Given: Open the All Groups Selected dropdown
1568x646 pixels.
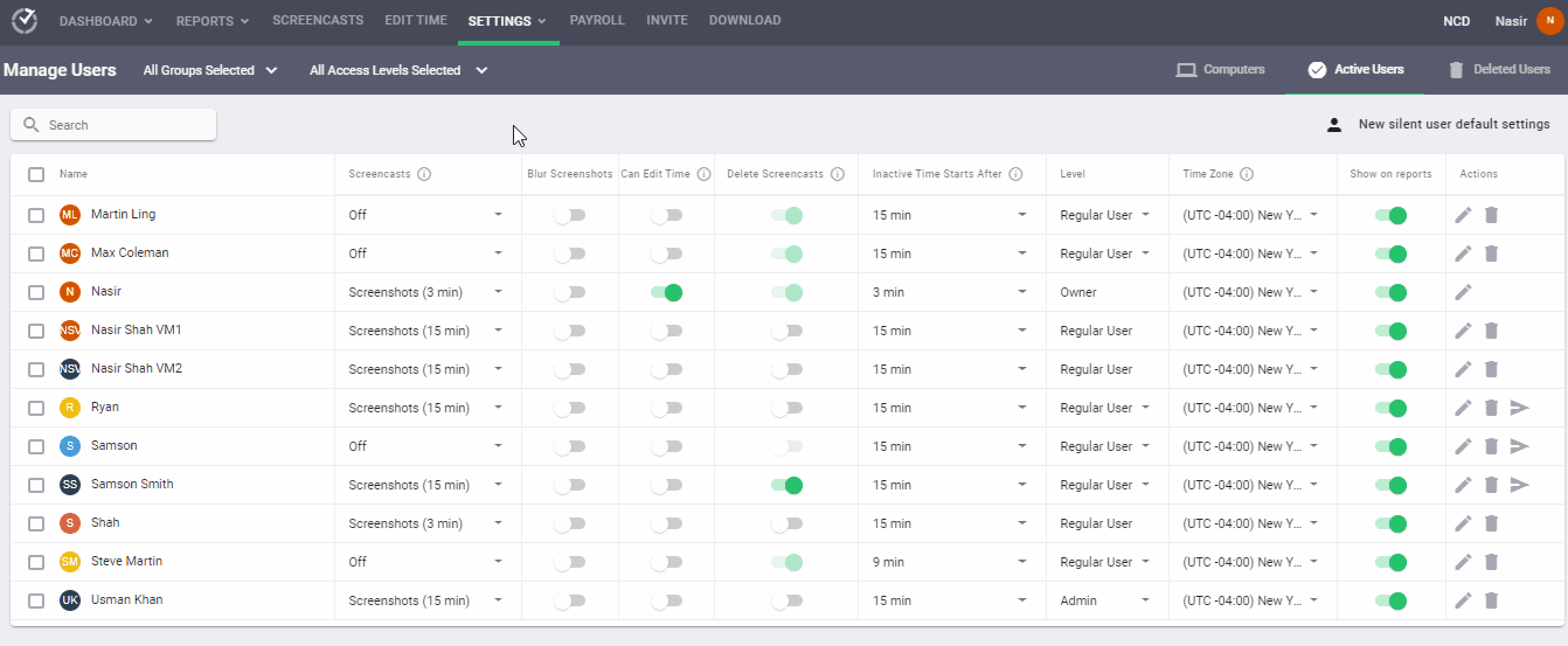Looking at the screenshot, I should (x=210, y=70).
